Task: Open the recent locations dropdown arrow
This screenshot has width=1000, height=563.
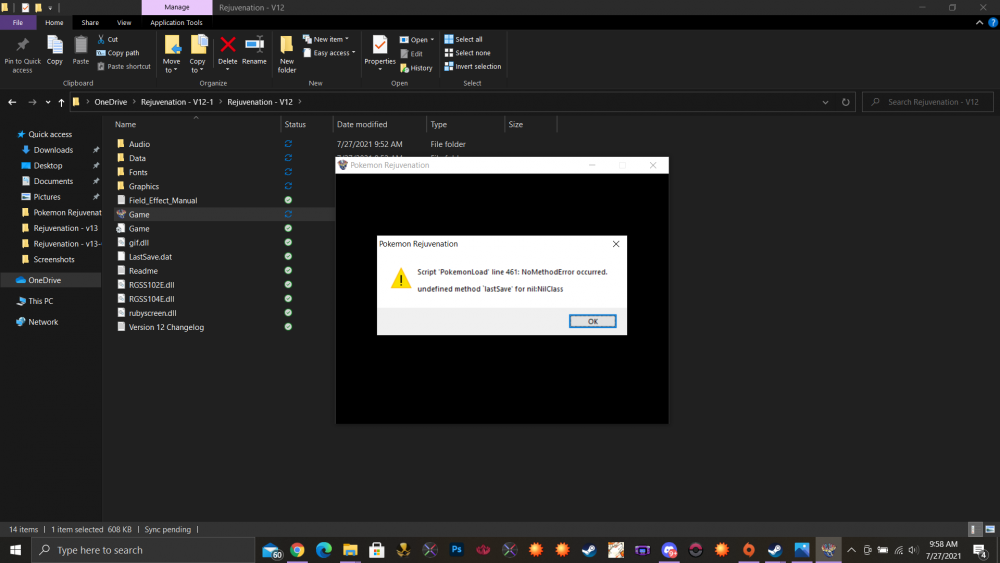Action: pos(48,102)
